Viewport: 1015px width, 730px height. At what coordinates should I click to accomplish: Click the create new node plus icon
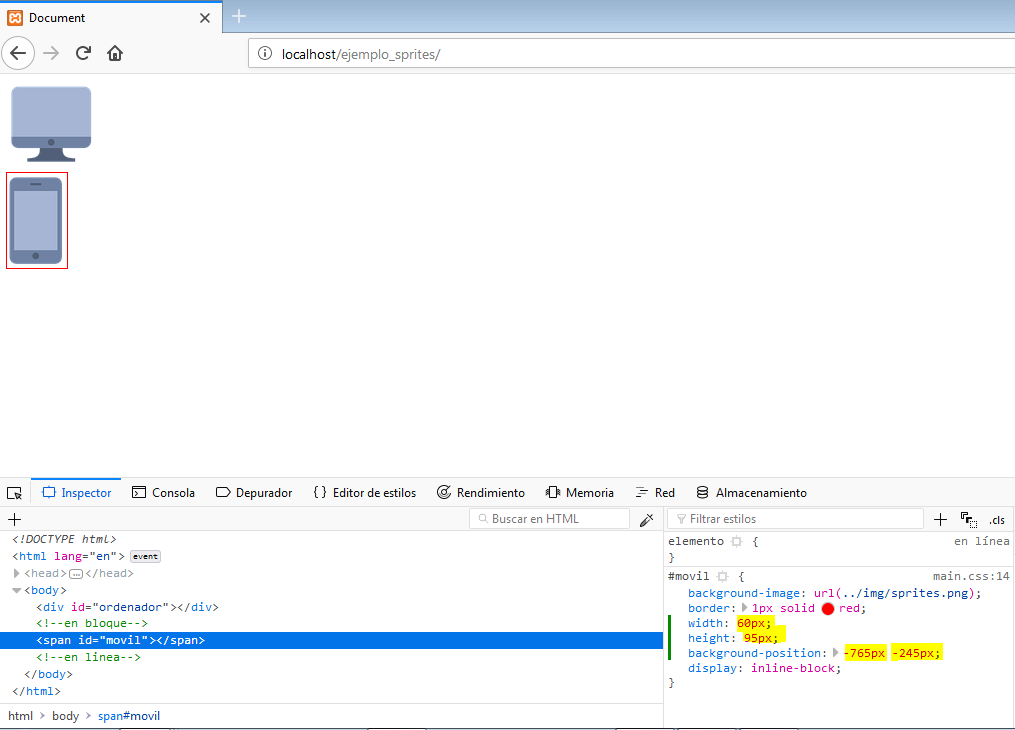14,519
